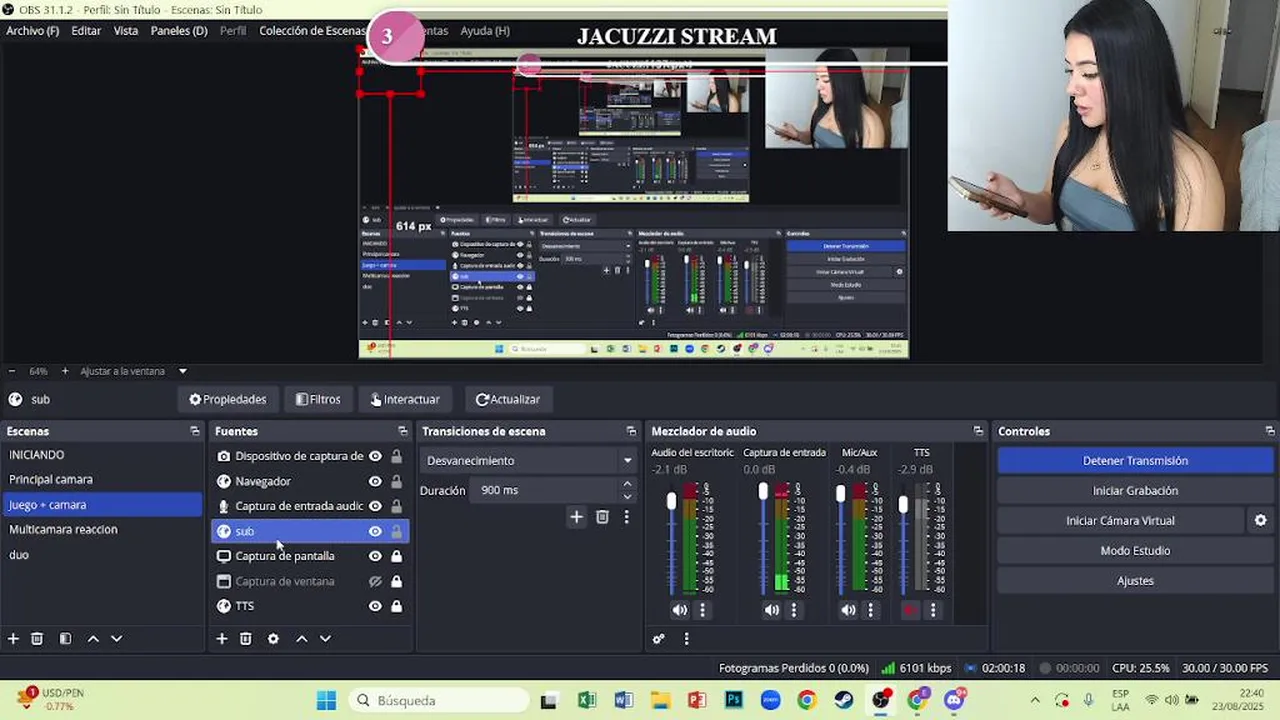Unlock the Captura de pantalla source

(x=396, y=556)
